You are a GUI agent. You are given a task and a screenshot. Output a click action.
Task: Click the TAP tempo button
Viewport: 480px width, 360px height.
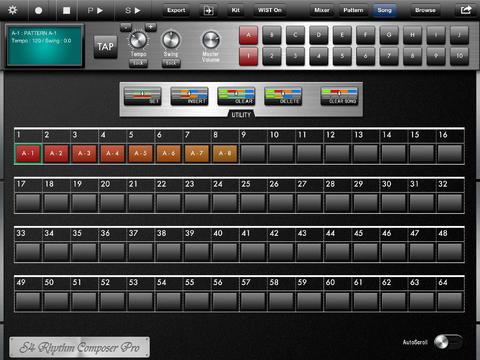point(106,47)
